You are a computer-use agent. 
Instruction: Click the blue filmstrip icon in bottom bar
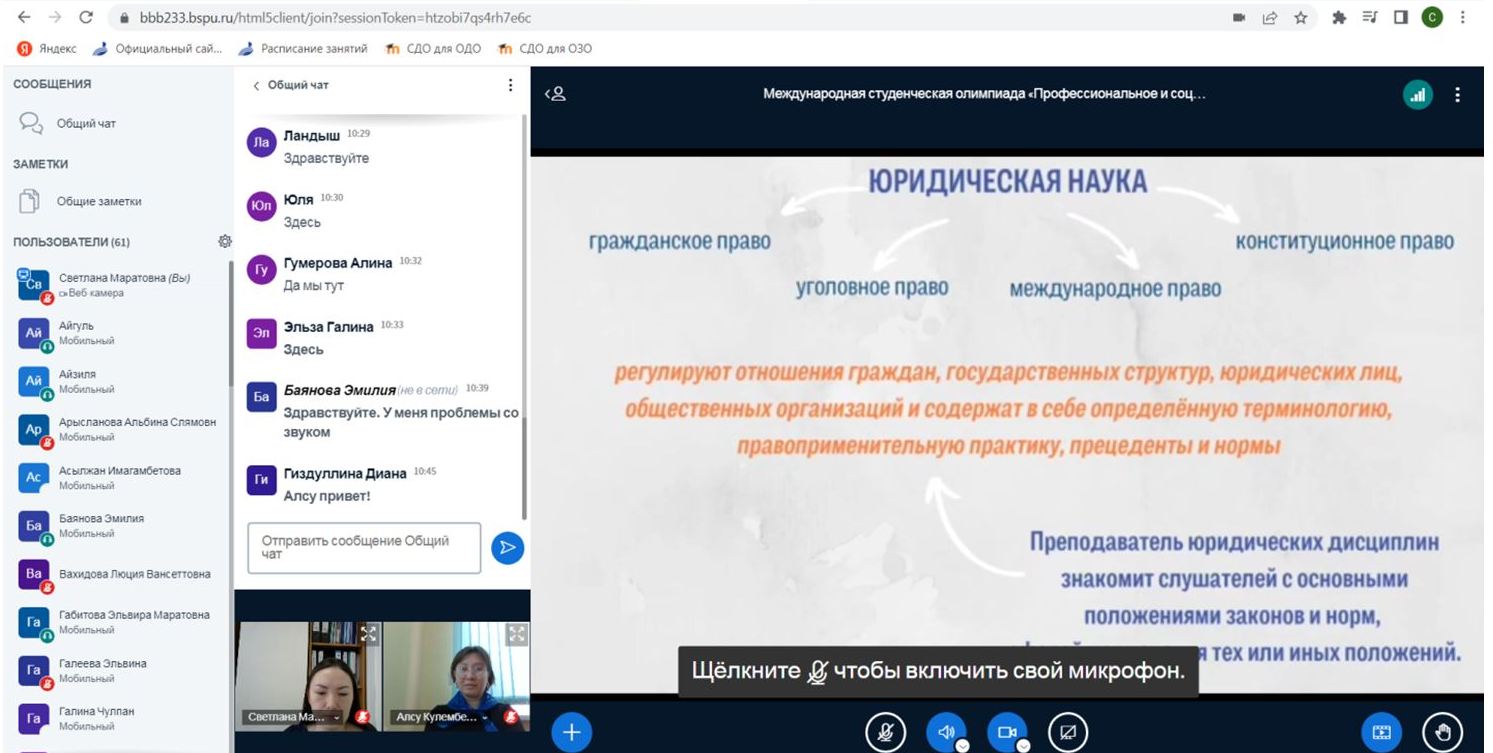point(1381,733)
